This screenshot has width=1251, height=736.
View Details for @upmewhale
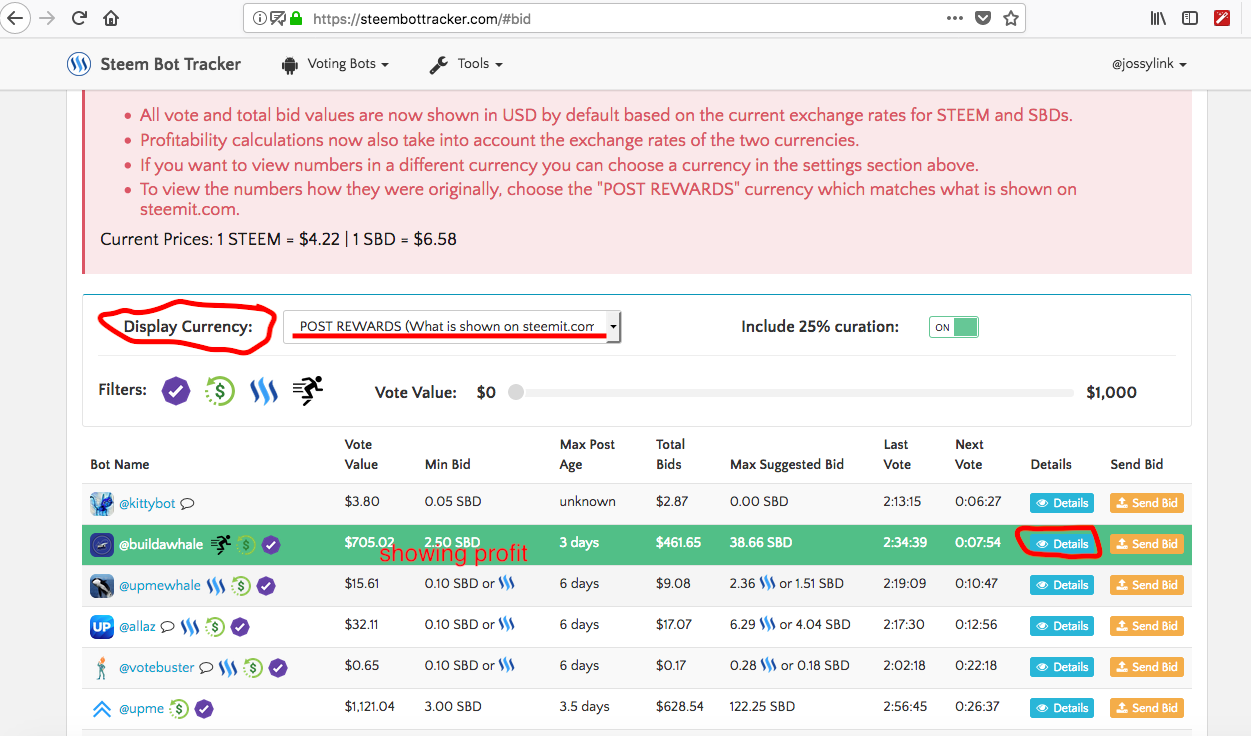click(1061, 585)
